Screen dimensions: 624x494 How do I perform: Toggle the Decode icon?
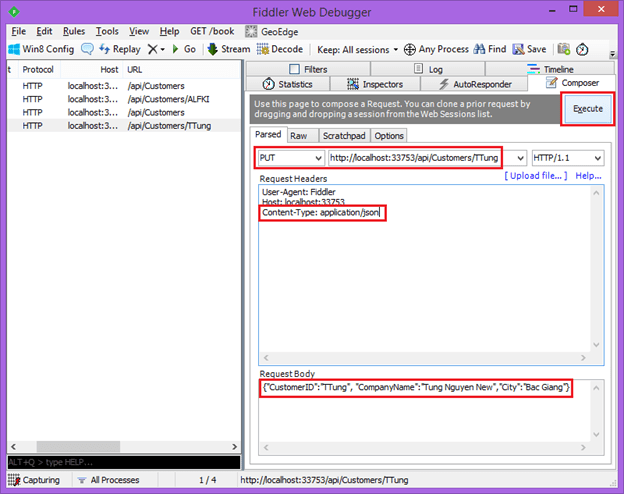[x=263, y=49]
